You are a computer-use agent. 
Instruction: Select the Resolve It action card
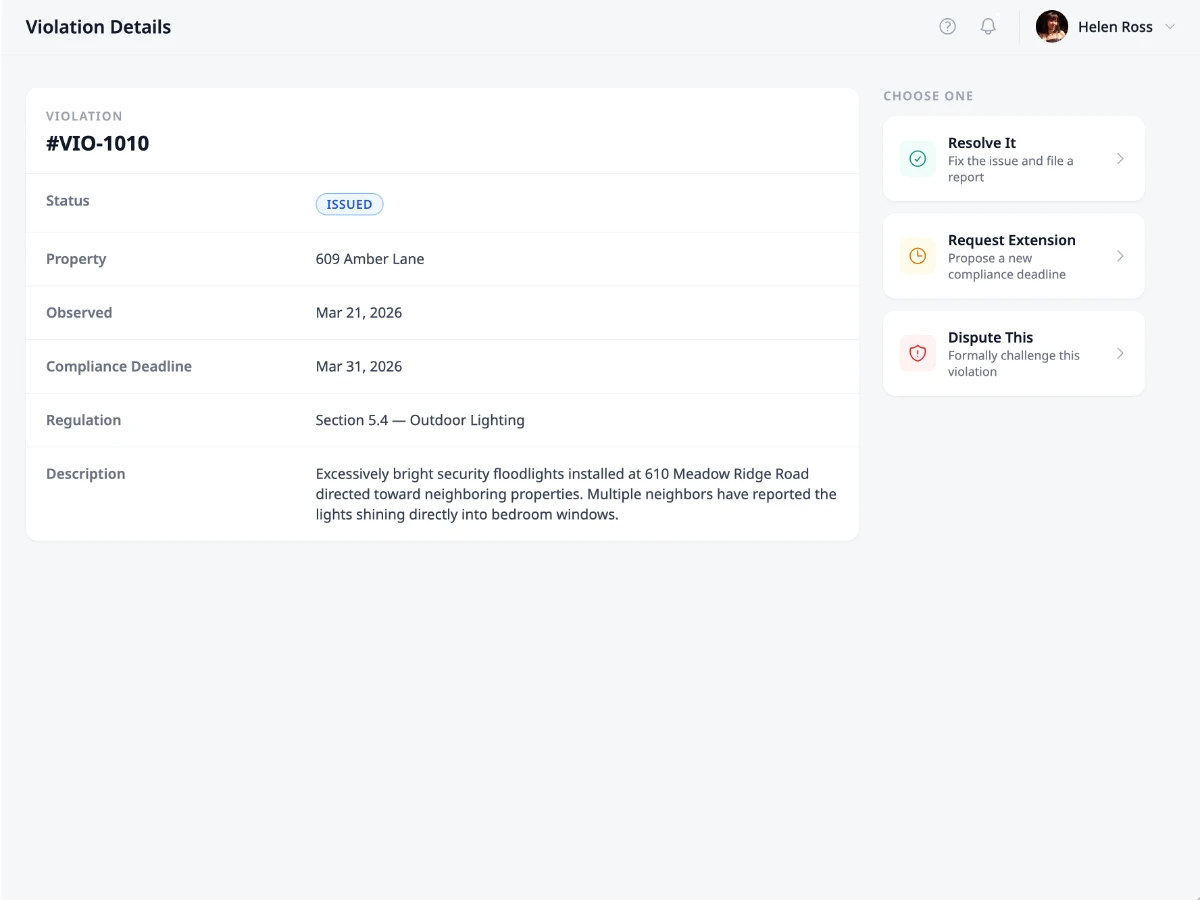click(1013, 158)
